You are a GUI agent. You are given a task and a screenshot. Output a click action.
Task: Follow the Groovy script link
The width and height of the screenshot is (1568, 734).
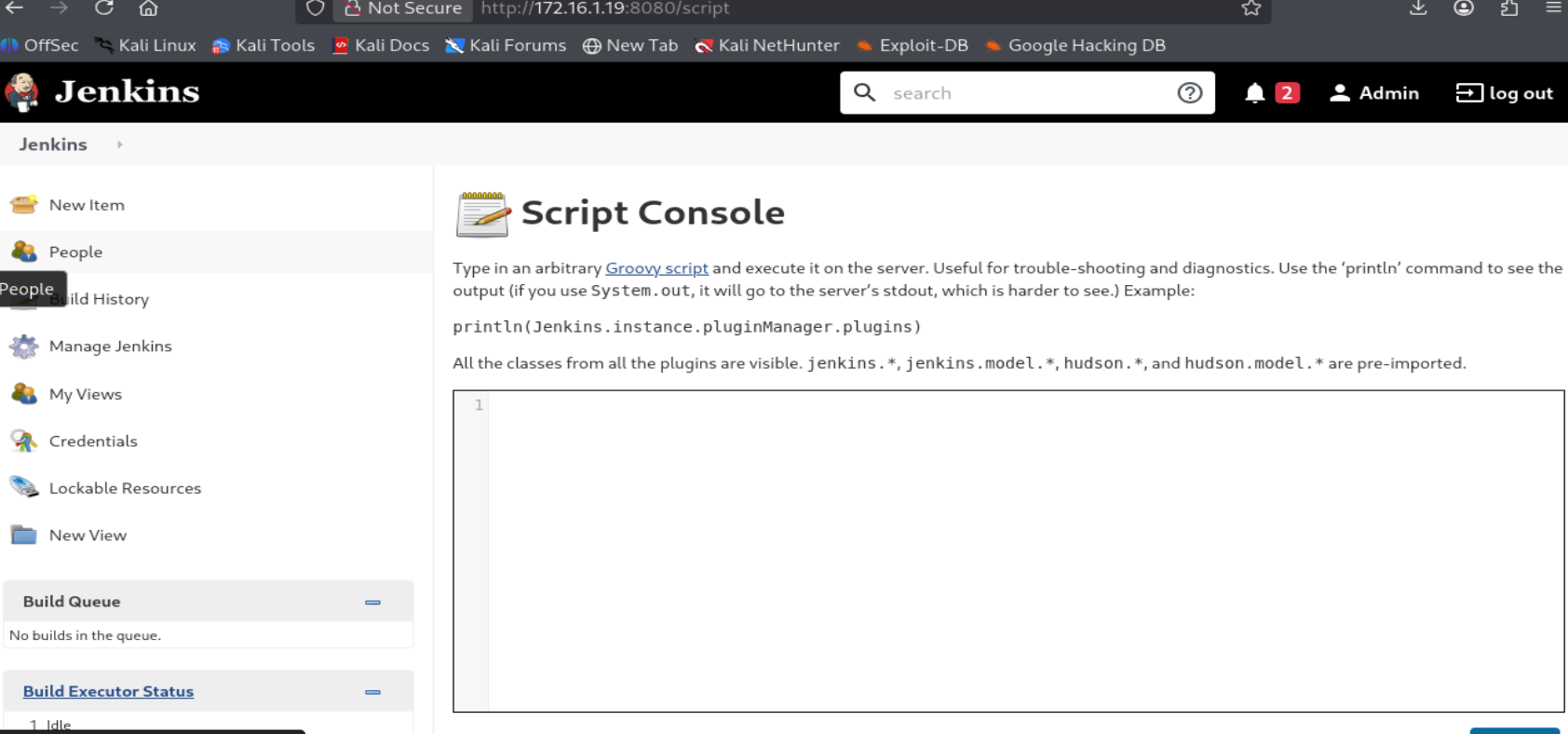tap(656, 268)
